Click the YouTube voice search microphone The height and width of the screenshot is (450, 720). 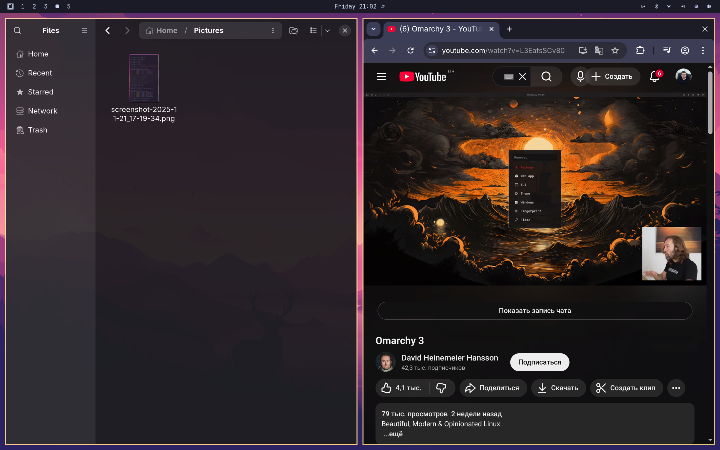pos(579,76)
